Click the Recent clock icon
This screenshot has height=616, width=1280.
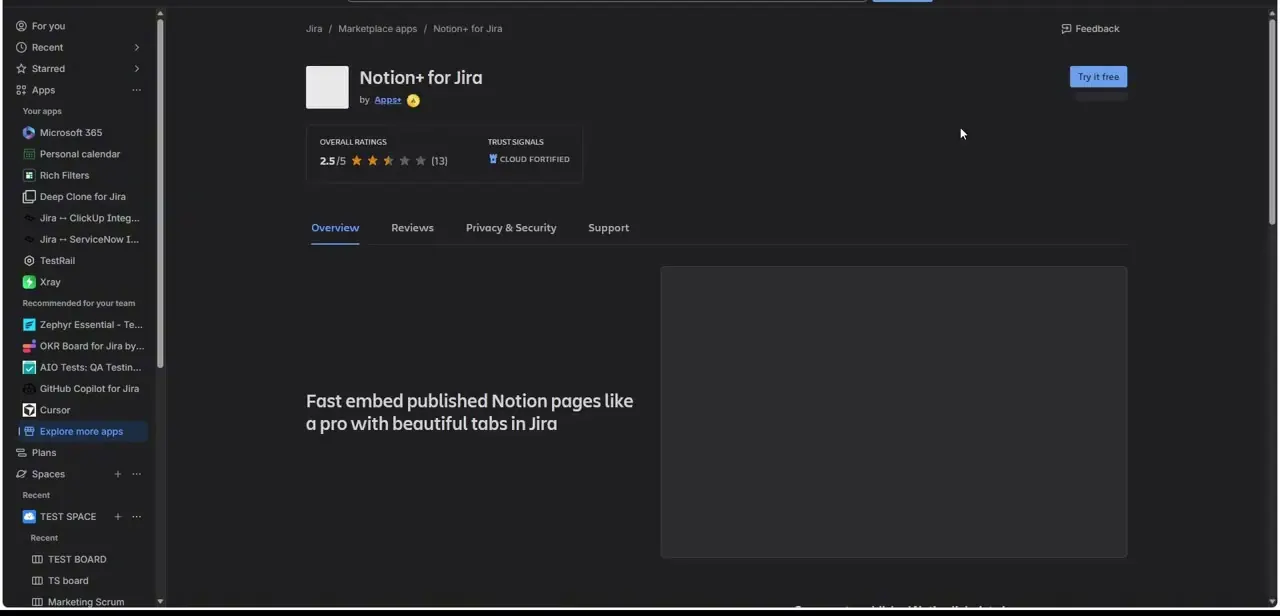pyautogui.click(x=21, y=47)
